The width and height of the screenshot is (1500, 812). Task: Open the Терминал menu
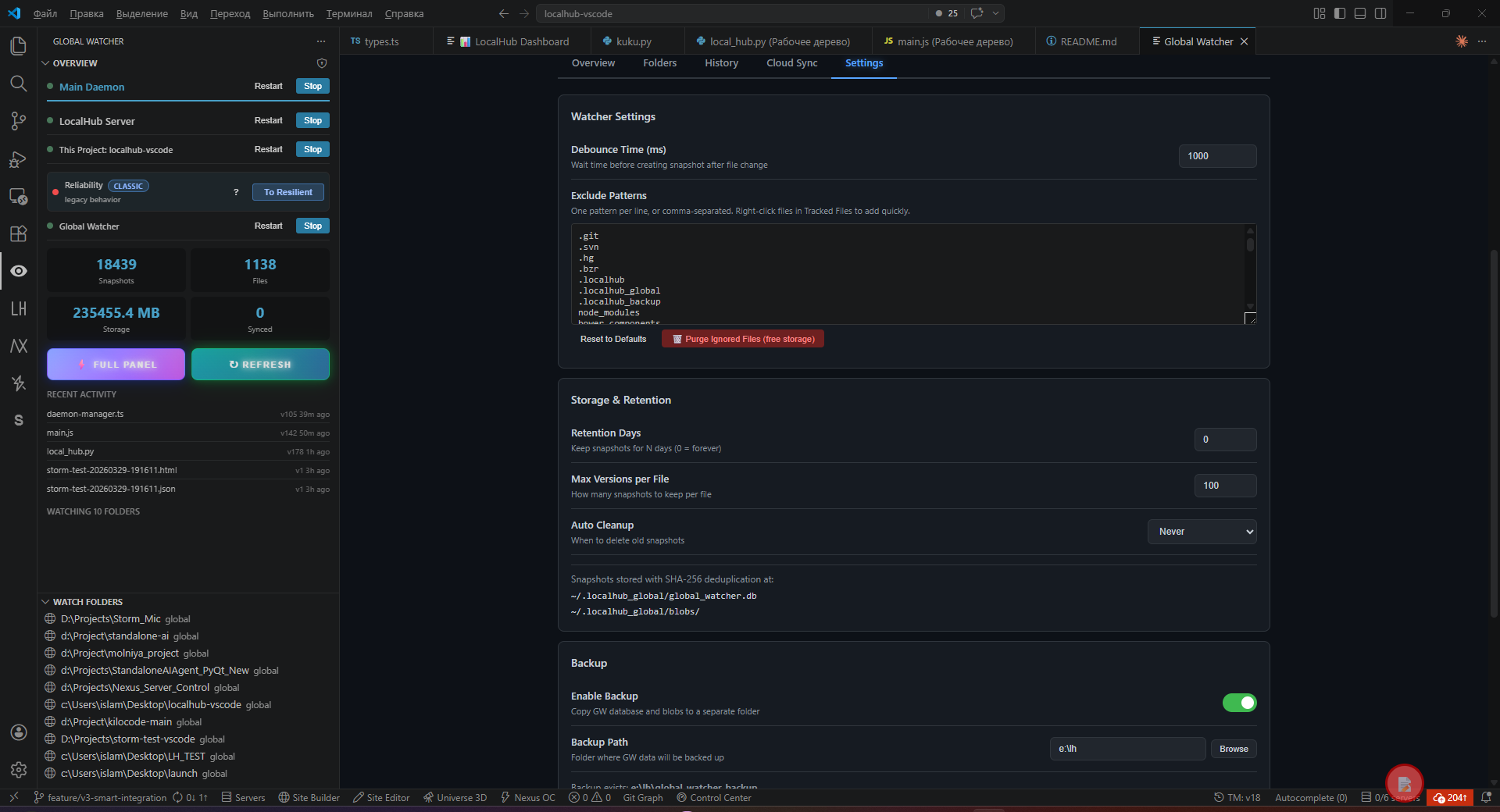click(349, 13)
